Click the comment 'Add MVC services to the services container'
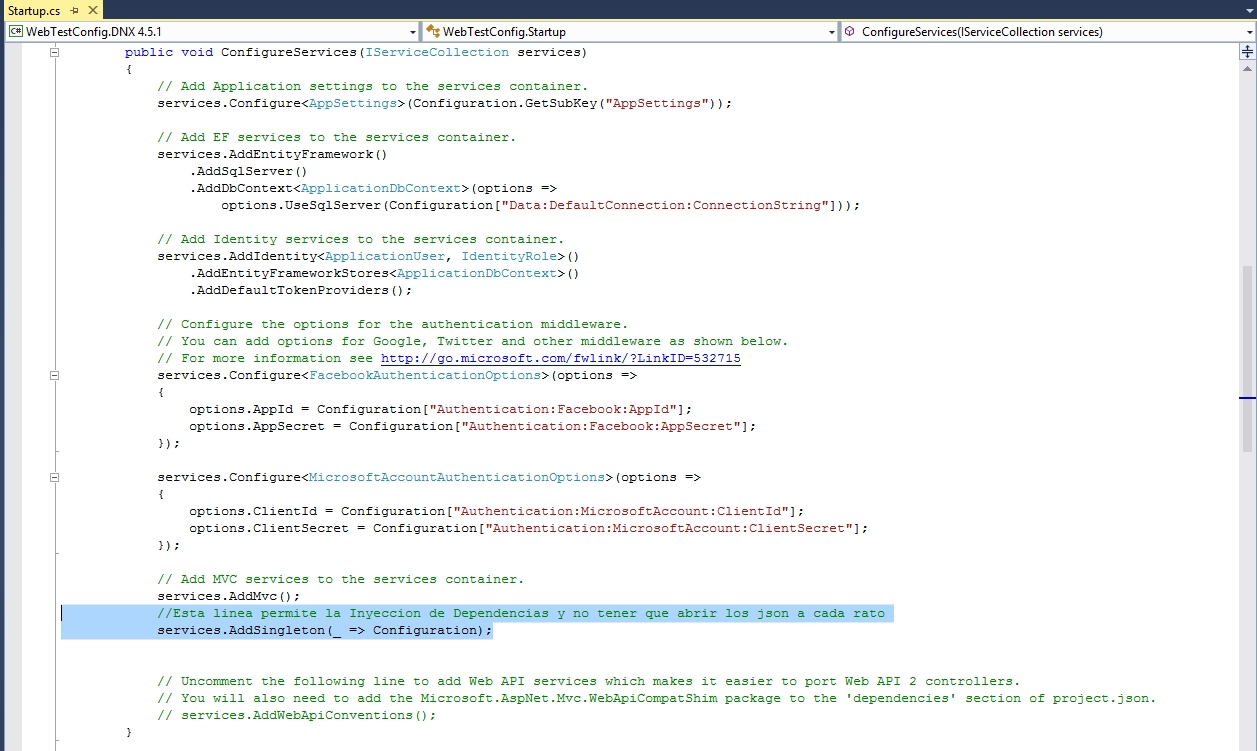The image size is (1257, 751). click(340, 579)
